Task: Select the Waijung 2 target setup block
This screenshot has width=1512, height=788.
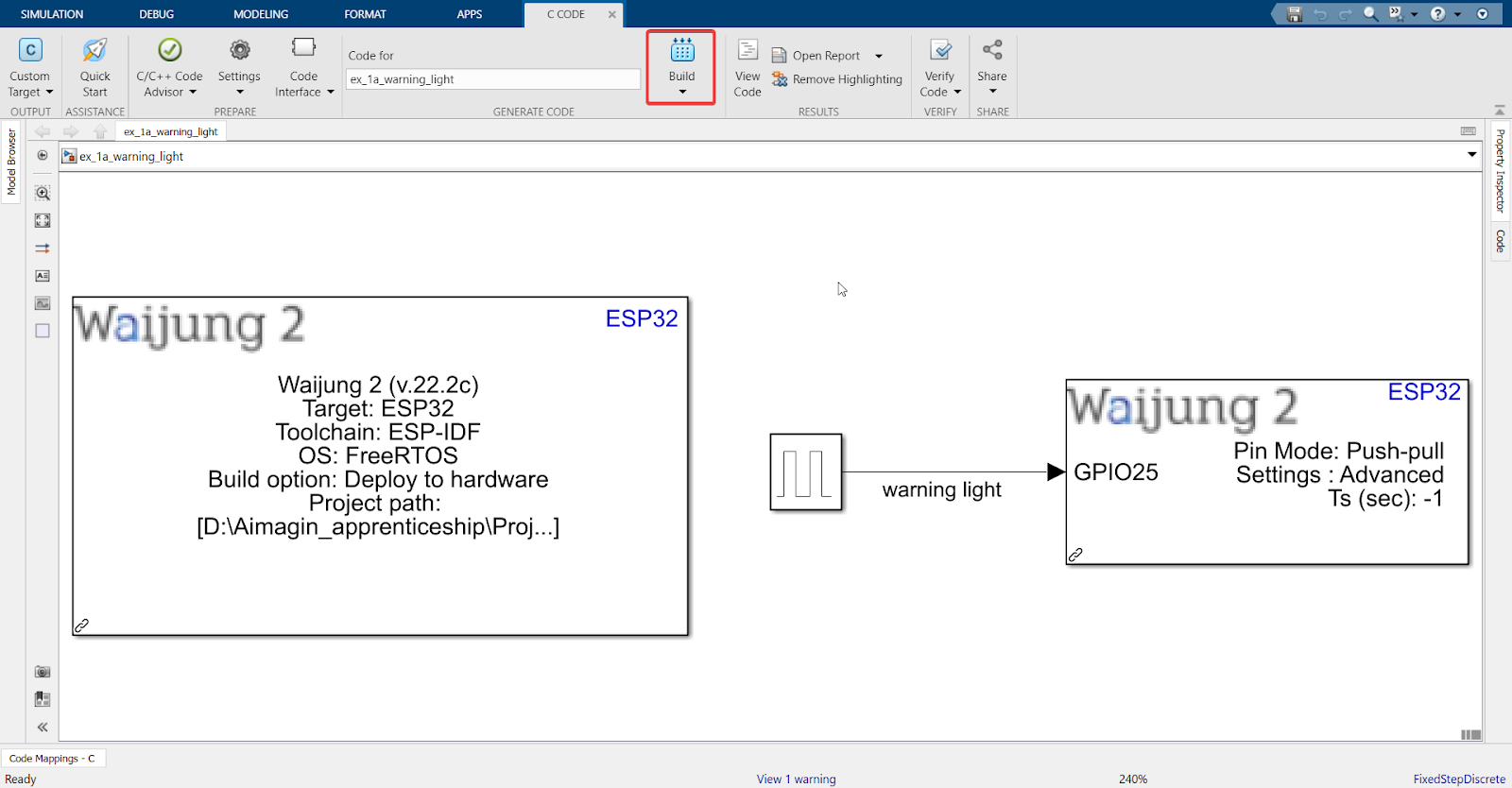Action: [380, 466]
